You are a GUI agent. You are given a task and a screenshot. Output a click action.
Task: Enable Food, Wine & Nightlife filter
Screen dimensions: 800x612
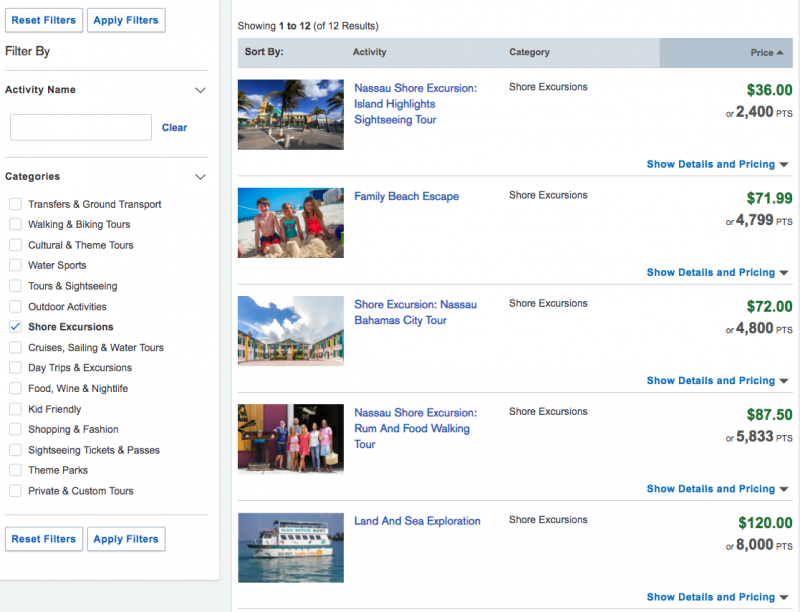tap(16, 388)
